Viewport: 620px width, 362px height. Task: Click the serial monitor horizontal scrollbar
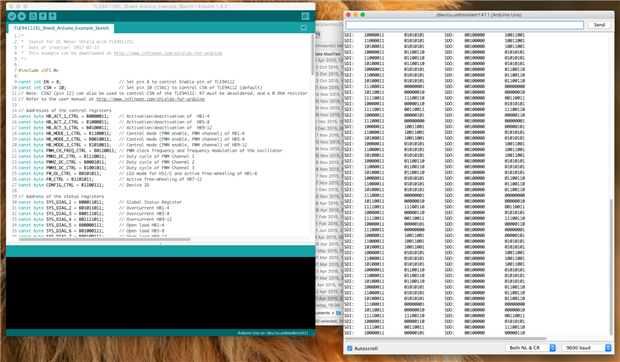[x=446, y=339]
